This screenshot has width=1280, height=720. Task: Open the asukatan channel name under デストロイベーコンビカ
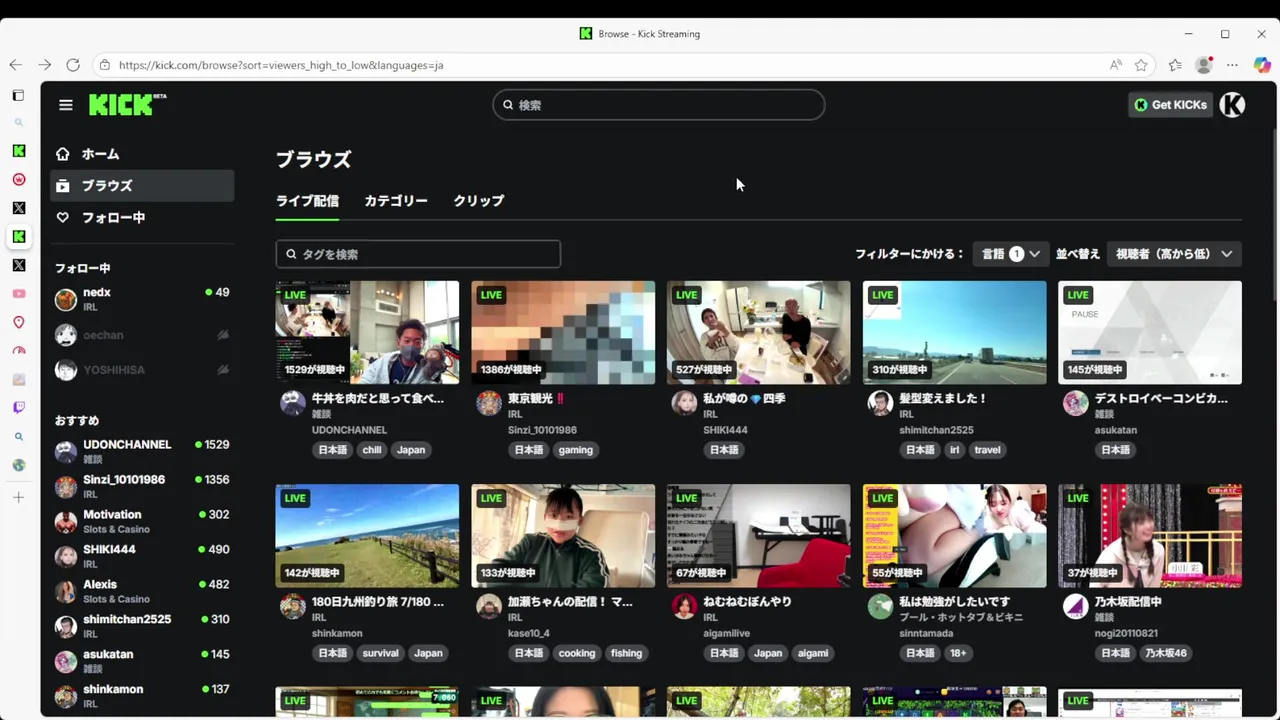point(1115,430)
